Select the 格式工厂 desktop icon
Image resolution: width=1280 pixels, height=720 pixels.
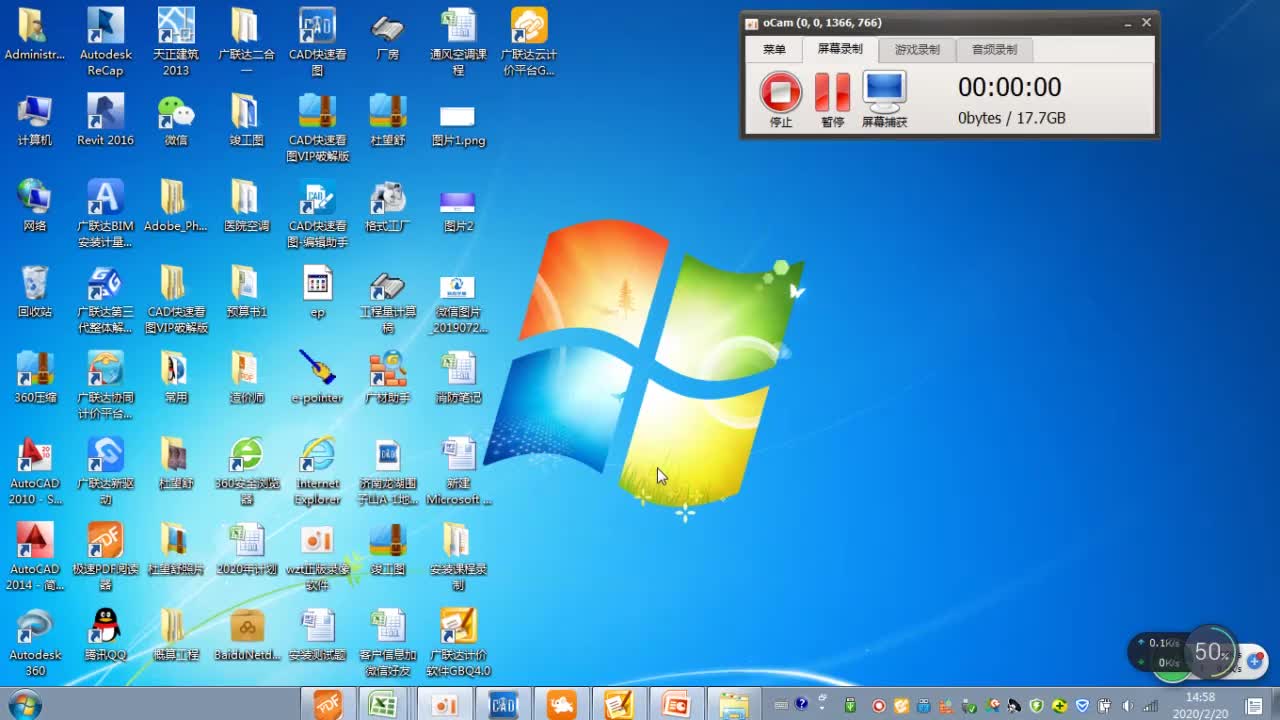tap(387, 207)
